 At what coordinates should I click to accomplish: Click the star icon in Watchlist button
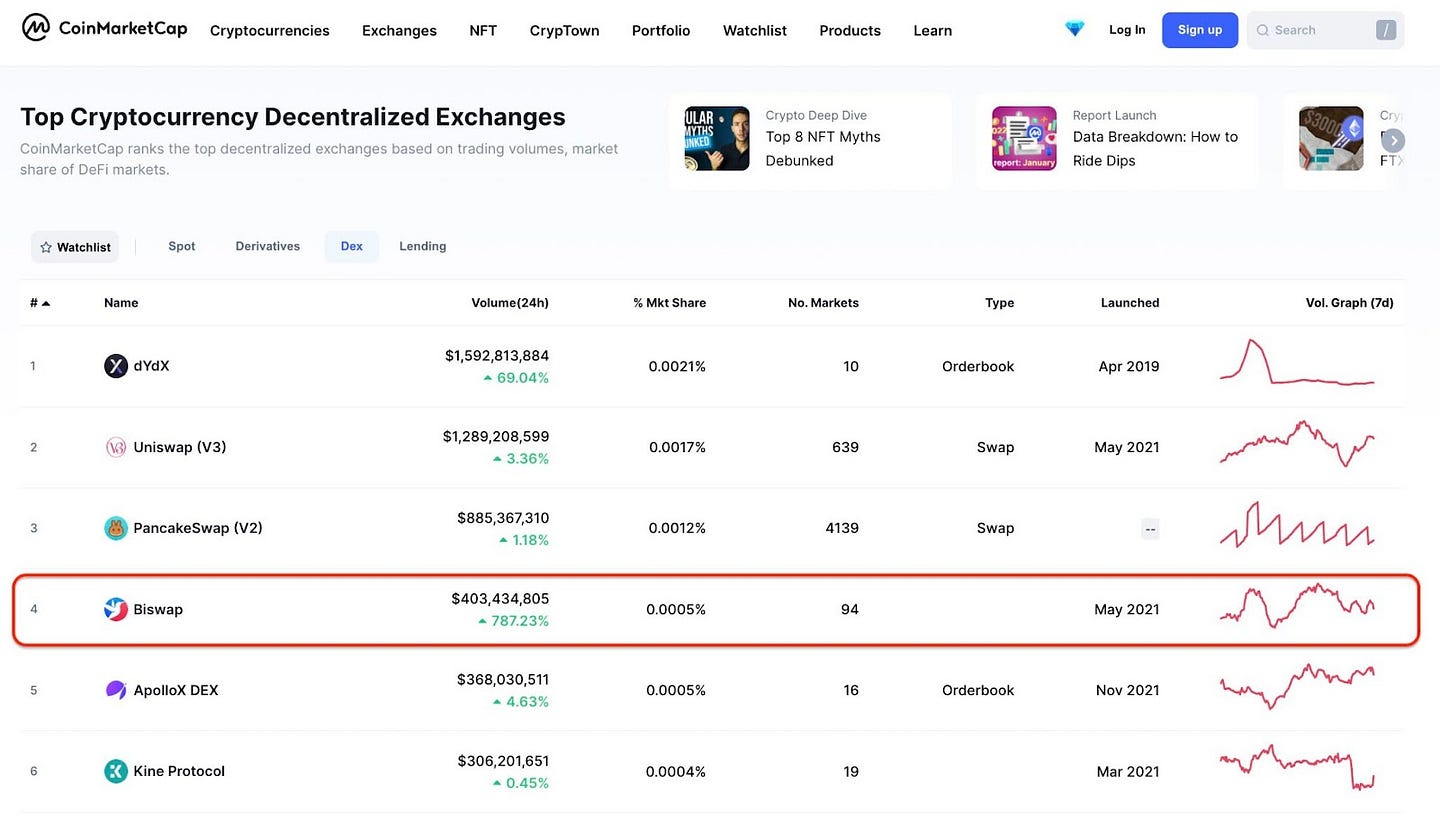tap(46, 247)
